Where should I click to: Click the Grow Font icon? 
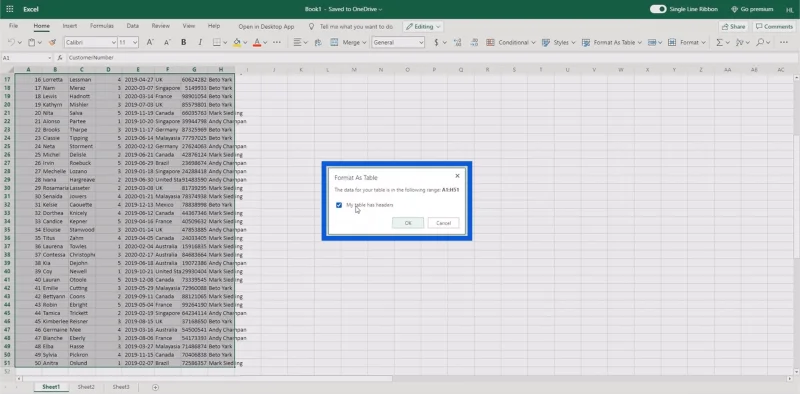click(149, 42)
